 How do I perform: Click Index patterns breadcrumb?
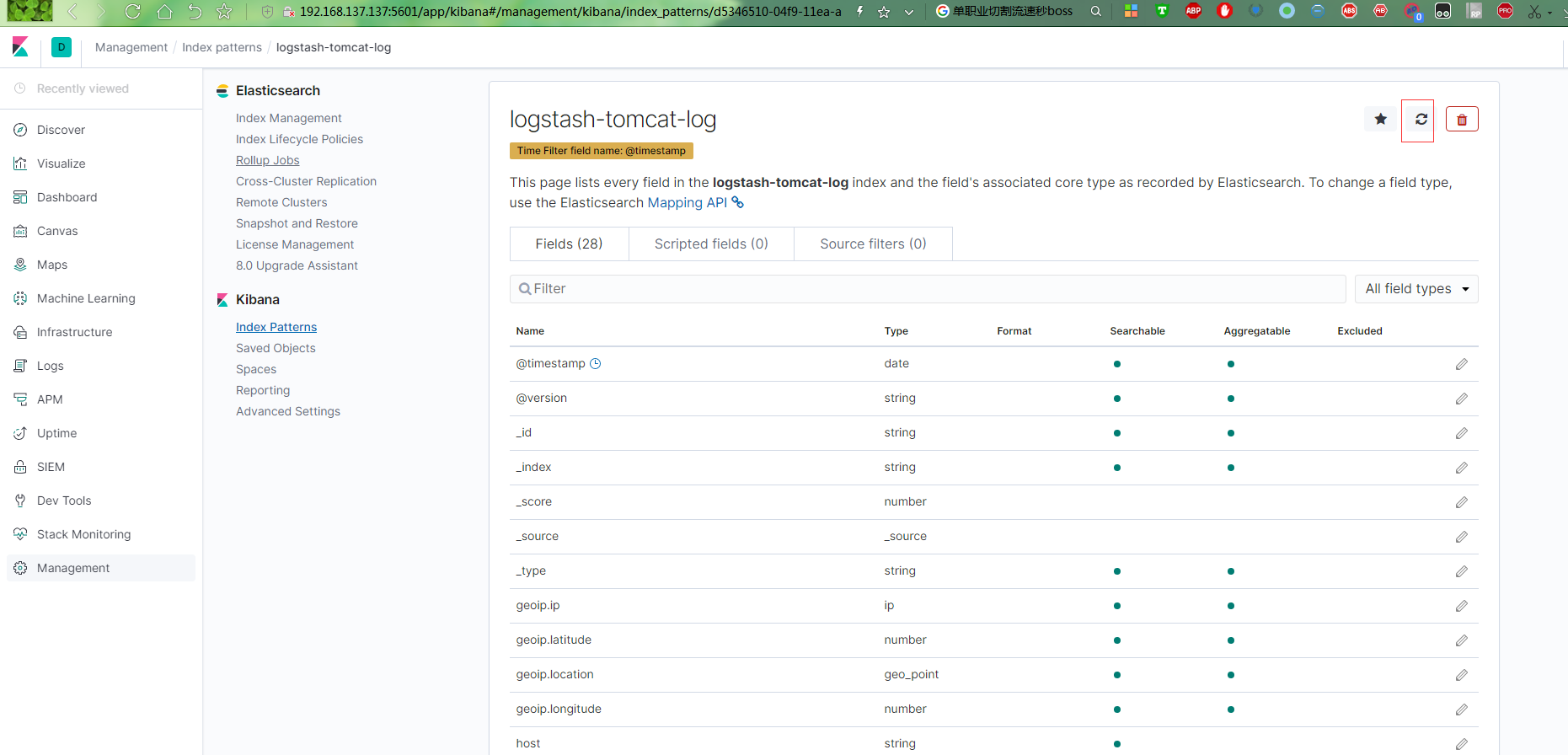[x=222, y=47]
